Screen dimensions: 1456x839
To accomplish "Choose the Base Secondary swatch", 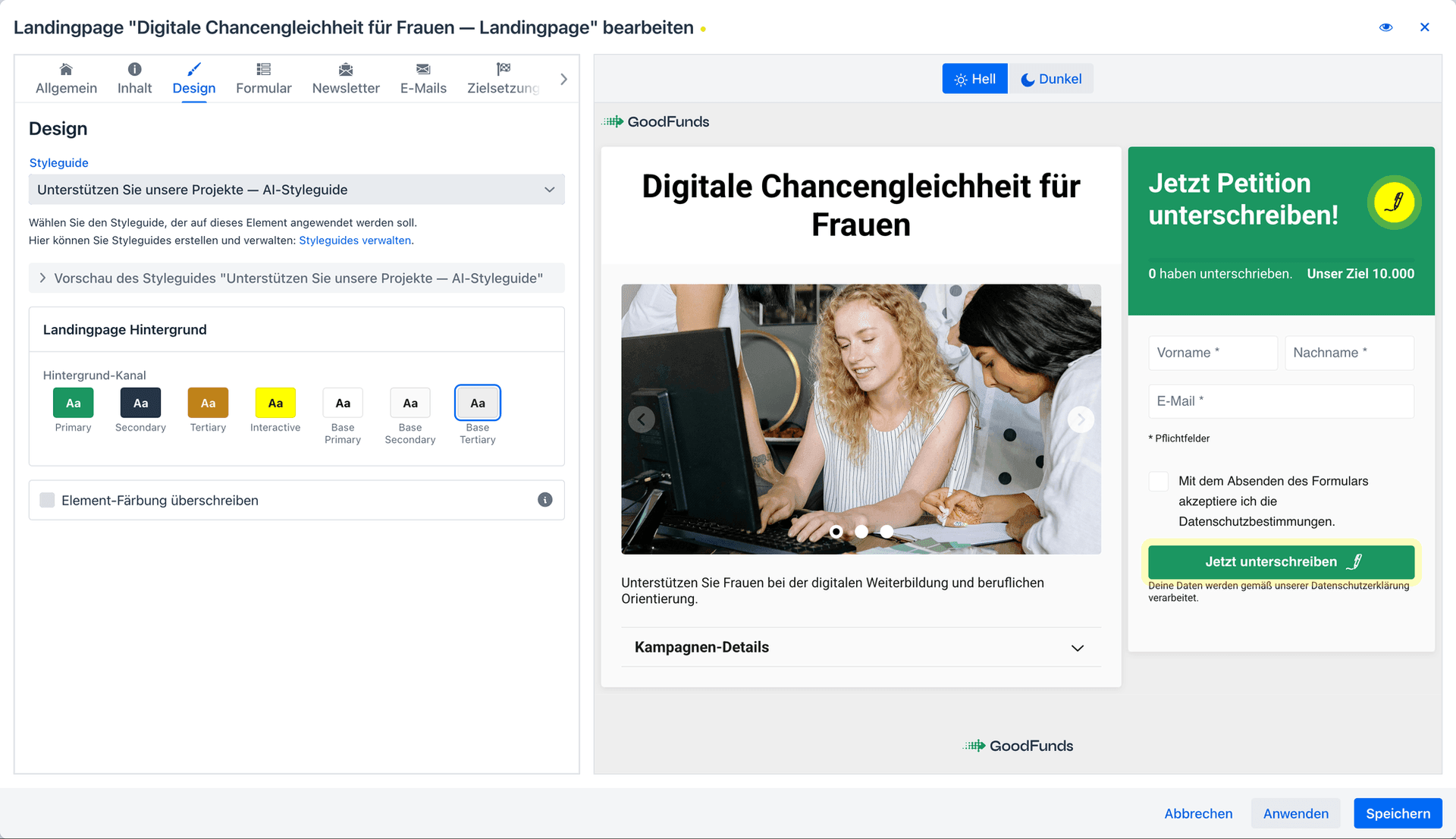I will 410,403.
